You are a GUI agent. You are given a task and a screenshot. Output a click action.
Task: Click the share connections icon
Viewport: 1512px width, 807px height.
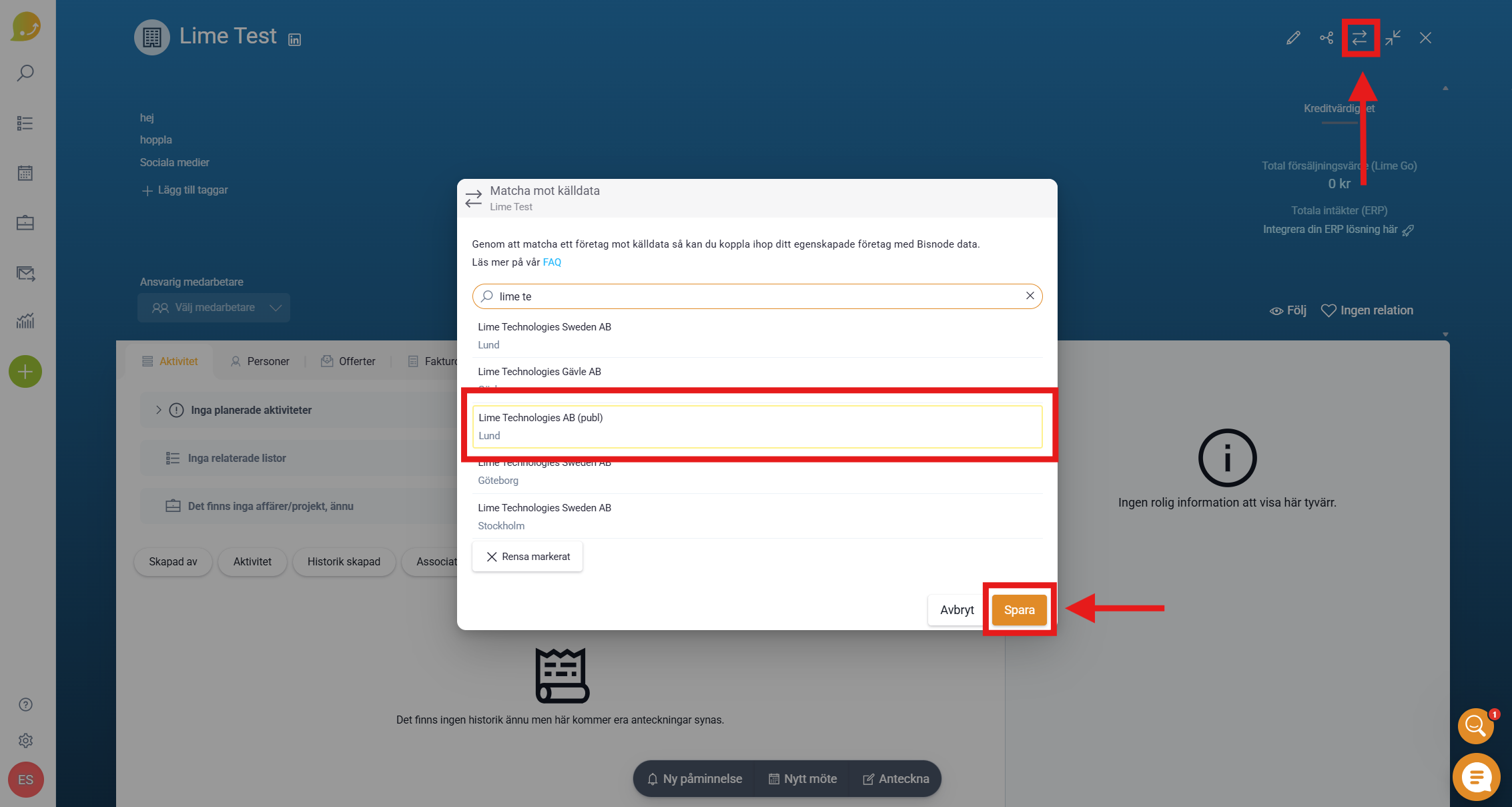click(x=1327, y=38)
